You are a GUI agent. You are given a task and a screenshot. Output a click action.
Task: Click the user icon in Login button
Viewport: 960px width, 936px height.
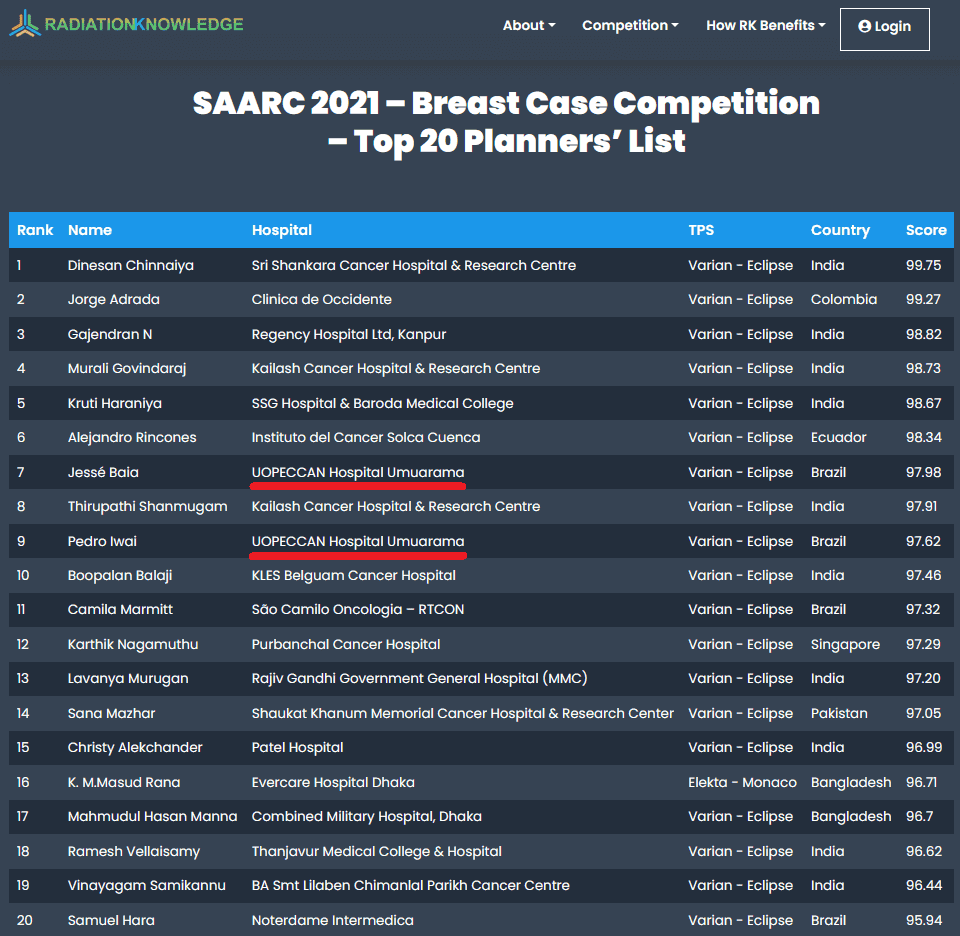click(x=864, y=26)
